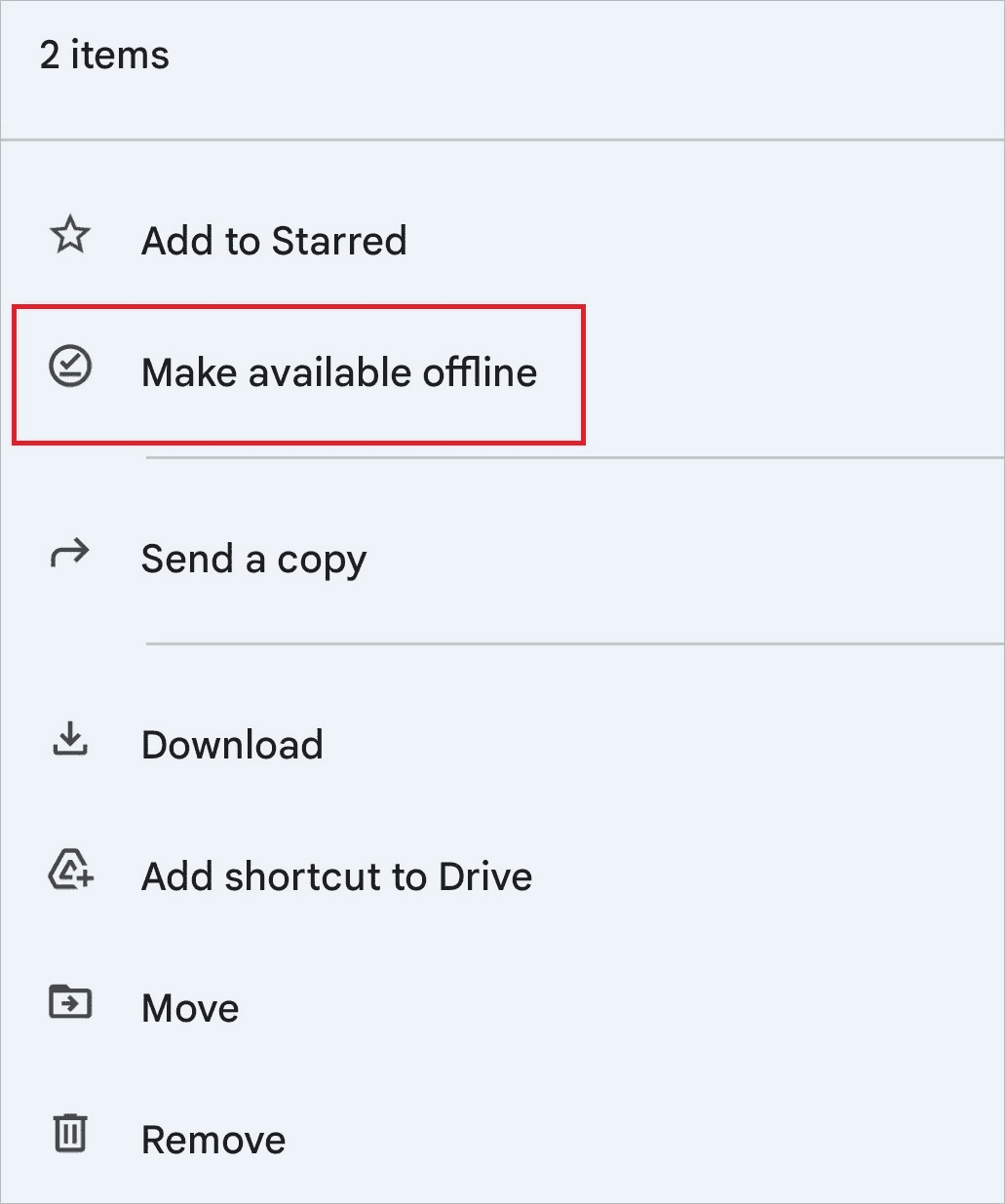Enable offline availability for the selected items
The width and height of the screenshot is (1005, 1204).
pyautogui.click(x=339, y=372)
